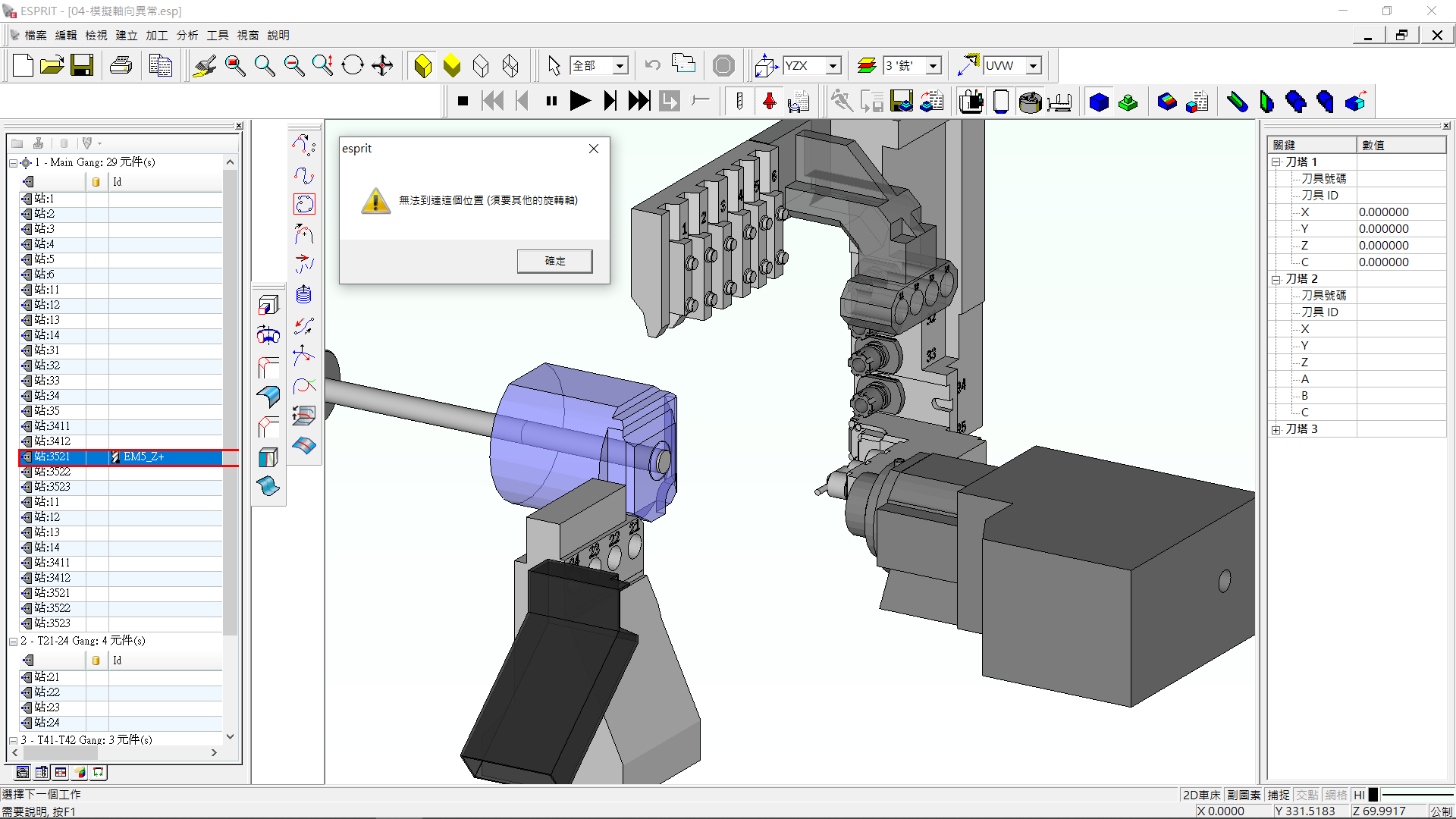Click the simulation Play button
The height and width of the screenshot is (819, 1456).
580,101
